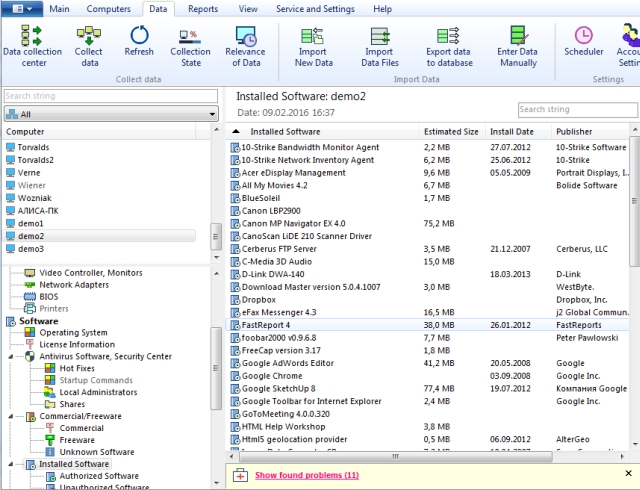Collapse the Commercial/Freeware tree node

(x=12, y=416)
